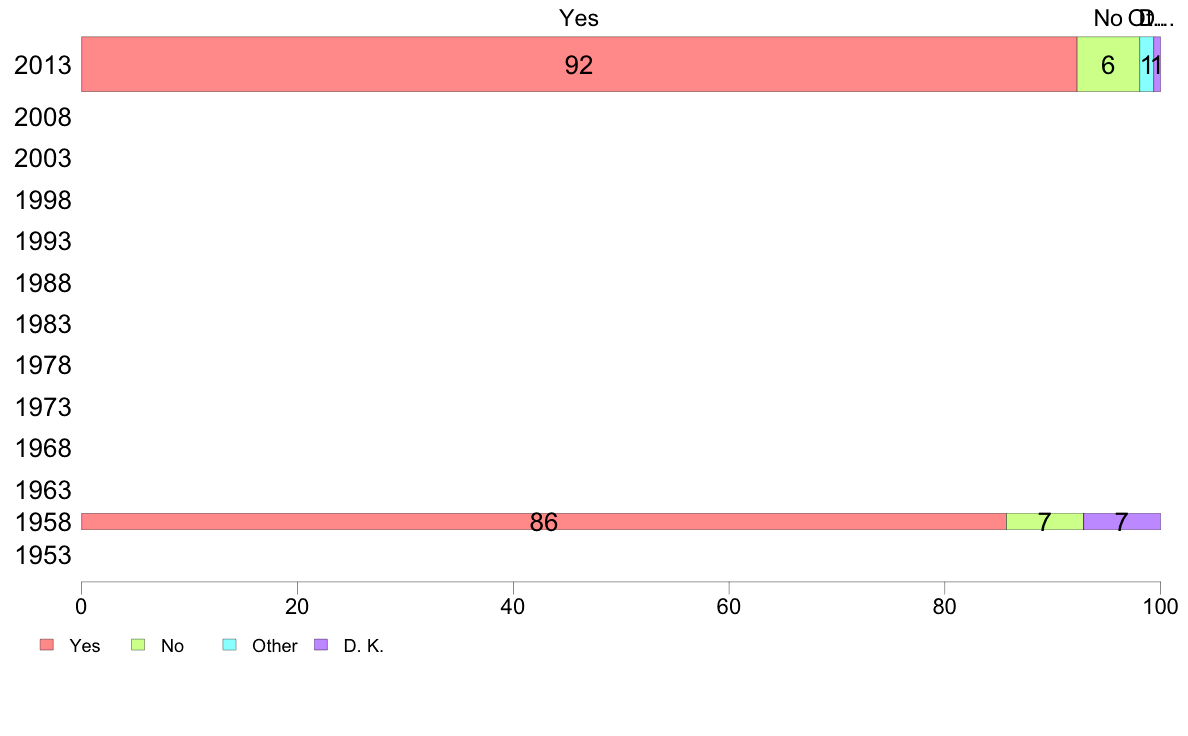Viewport: 1188px width, 736px height.
Task: Click the red Yes legend swatch
Action: coord(47,644)
